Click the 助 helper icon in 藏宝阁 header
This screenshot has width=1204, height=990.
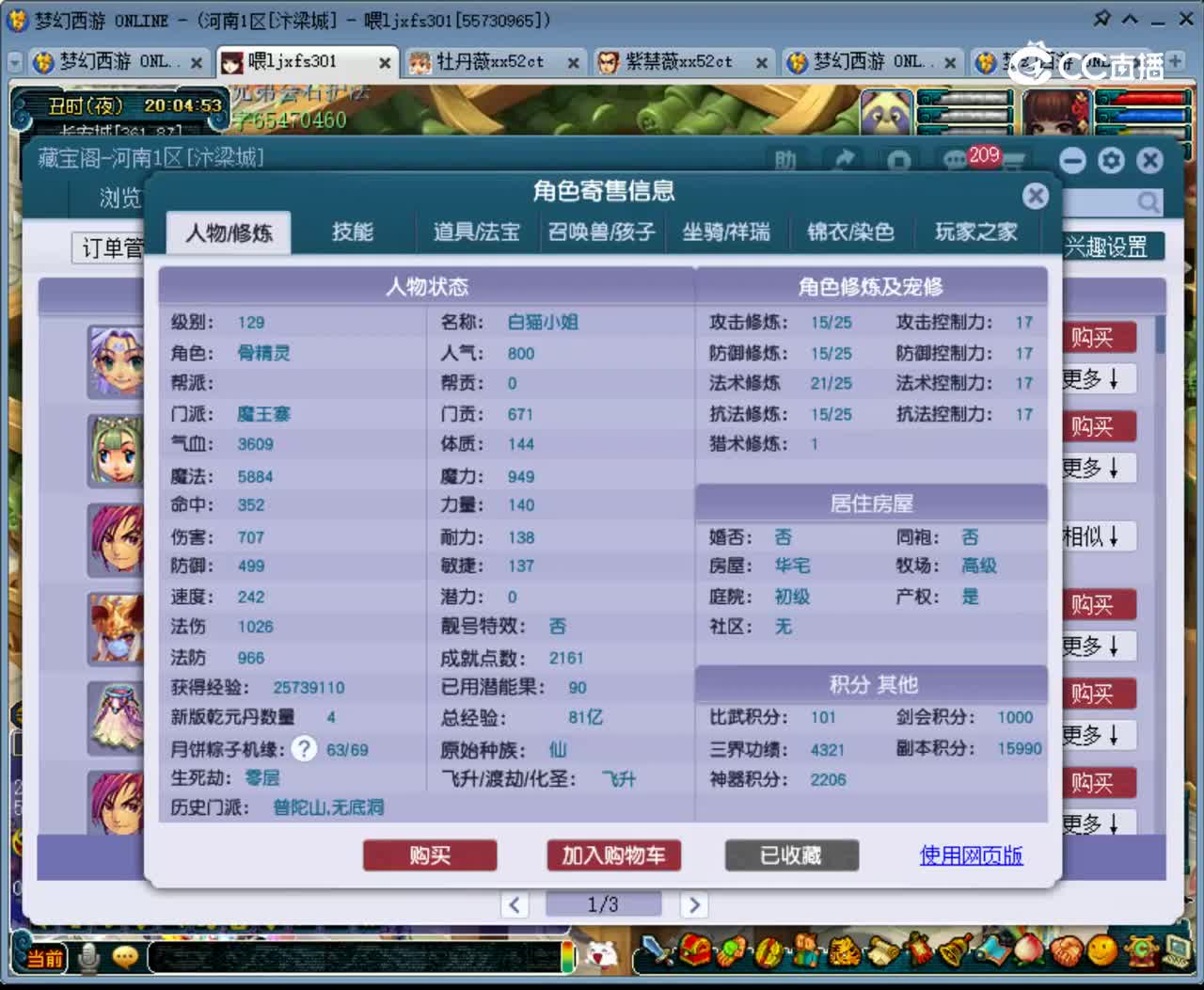point(786,161)
